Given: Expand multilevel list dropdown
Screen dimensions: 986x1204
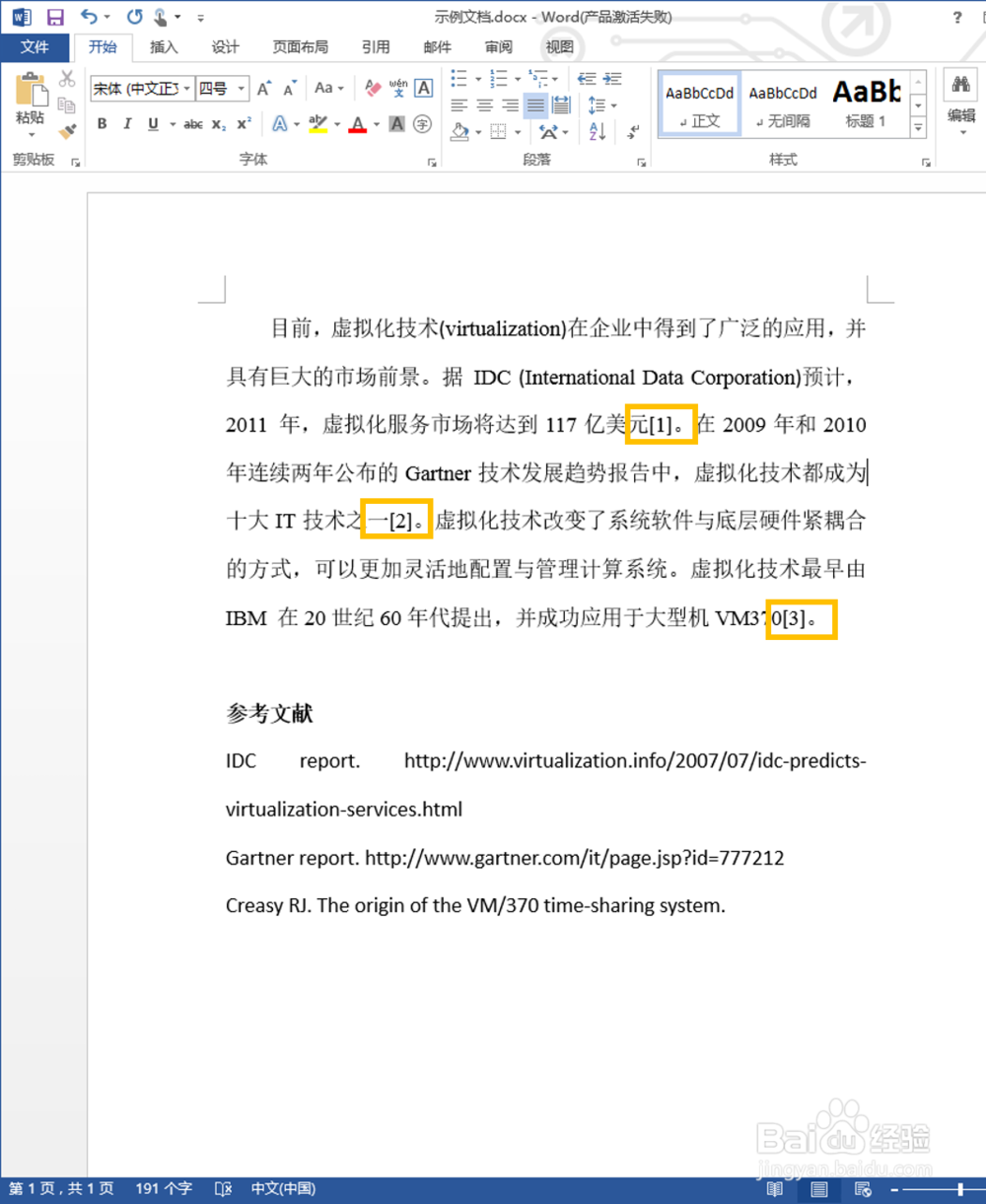Looking at the screenshot, I should pos(555,79).
